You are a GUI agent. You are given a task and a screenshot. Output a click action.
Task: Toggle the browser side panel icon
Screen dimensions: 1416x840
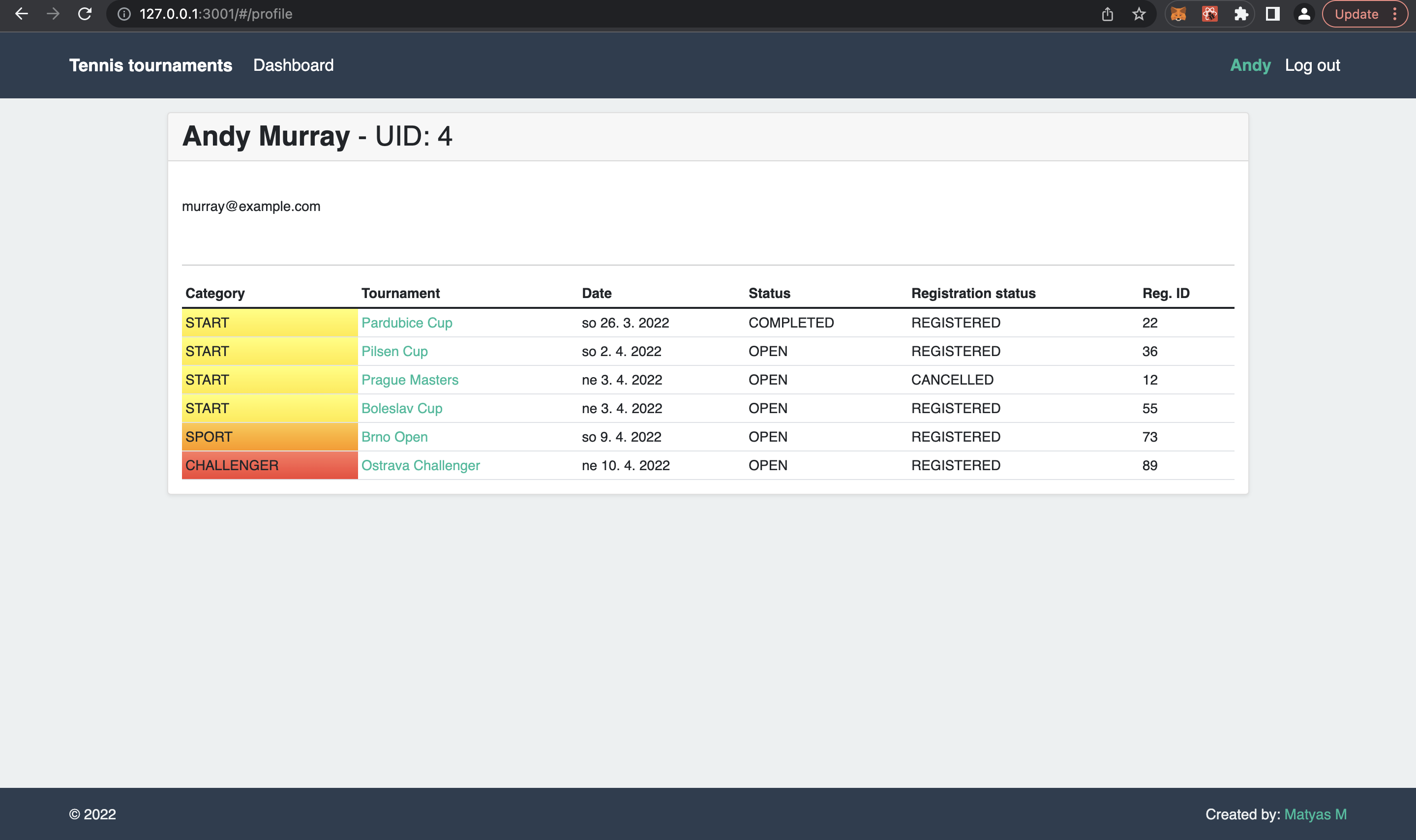(1273, 14)
